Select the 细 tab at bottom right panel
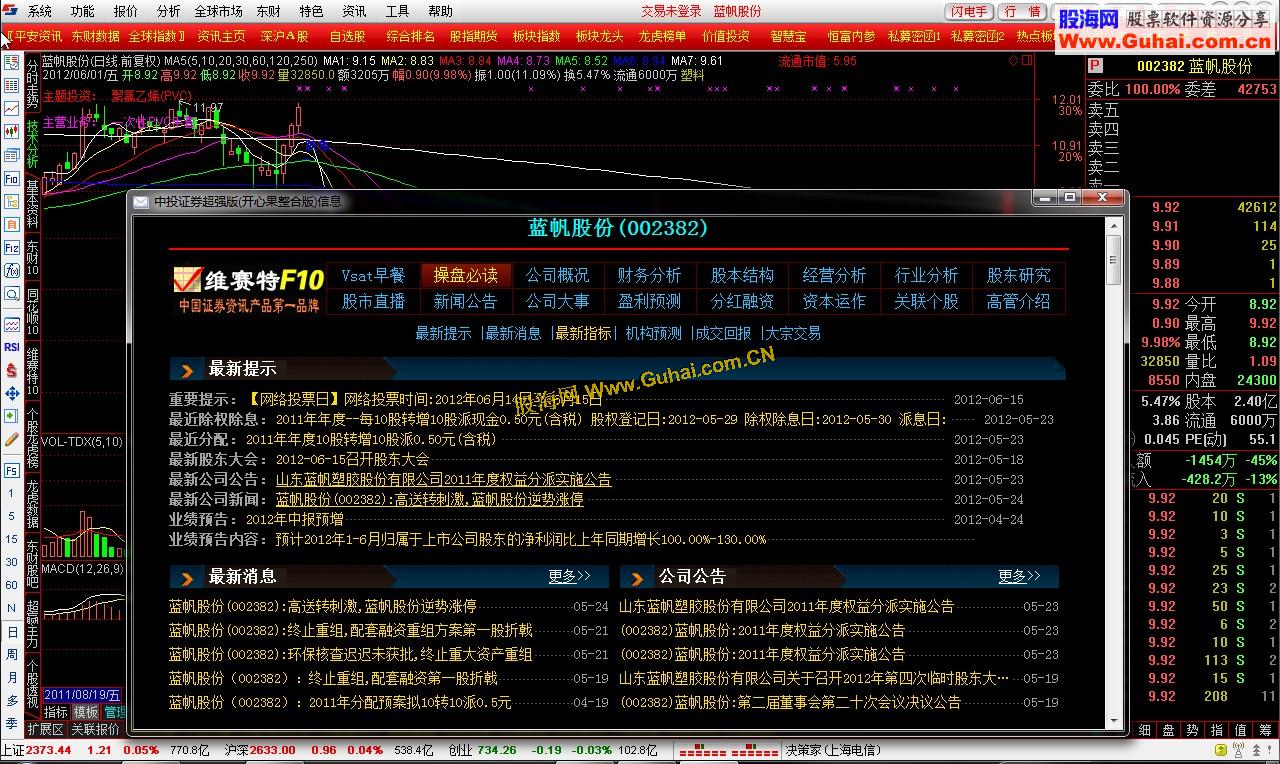1280x764 pixels. point(1144,730)
